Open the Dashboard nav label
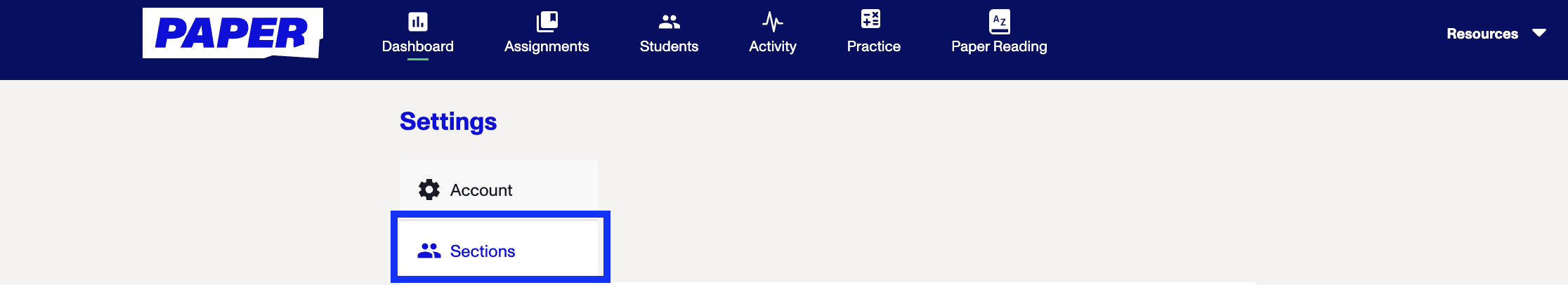Image resolution: width=1568 pixels, height=285 pixels. click(x=418, y=46)
